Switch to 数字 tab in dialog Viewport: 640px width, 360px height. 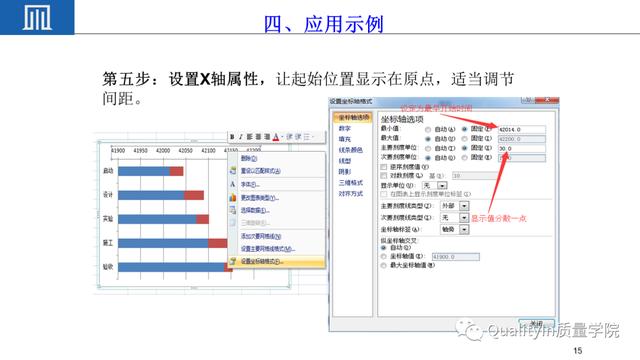(344, 128)
